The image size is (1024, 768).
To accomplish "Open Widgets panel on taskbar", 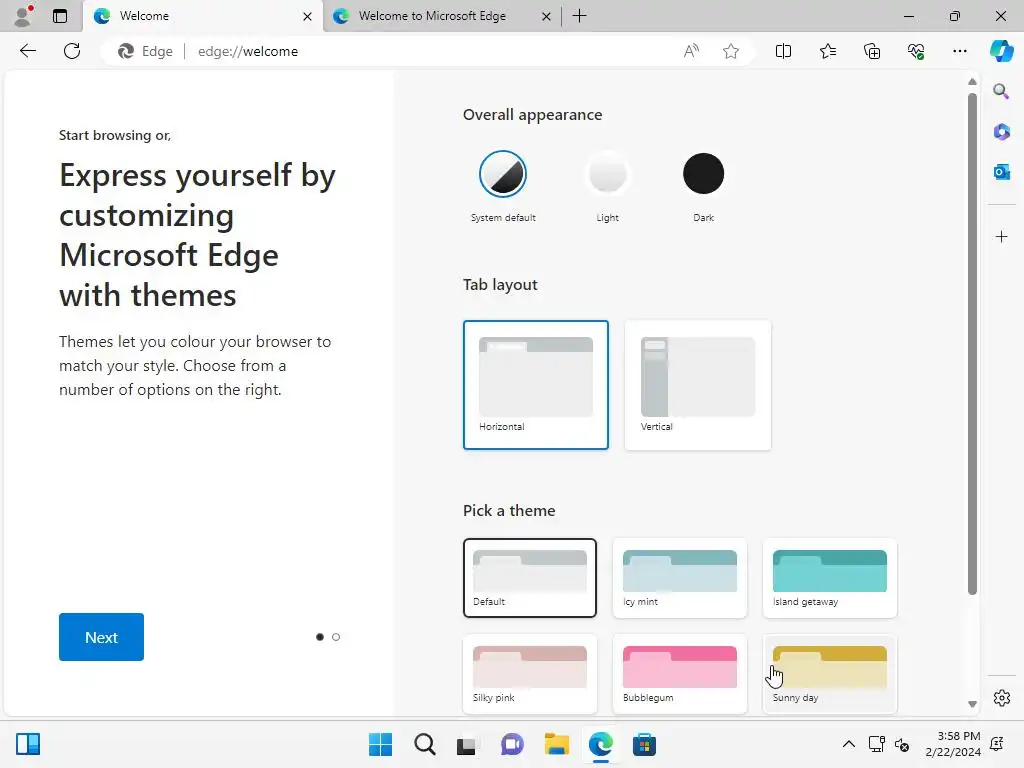I will coord(28,744).
